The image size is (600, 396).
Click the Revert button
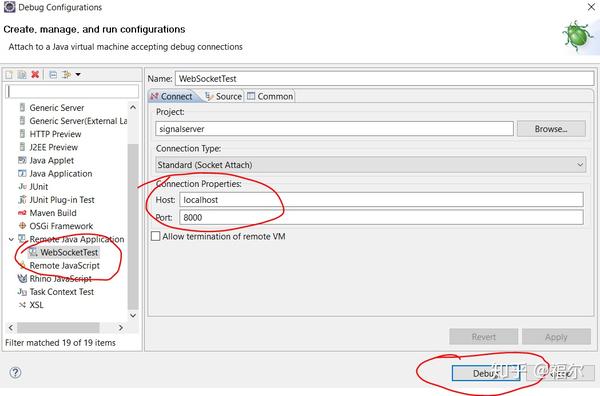[484, 337]
